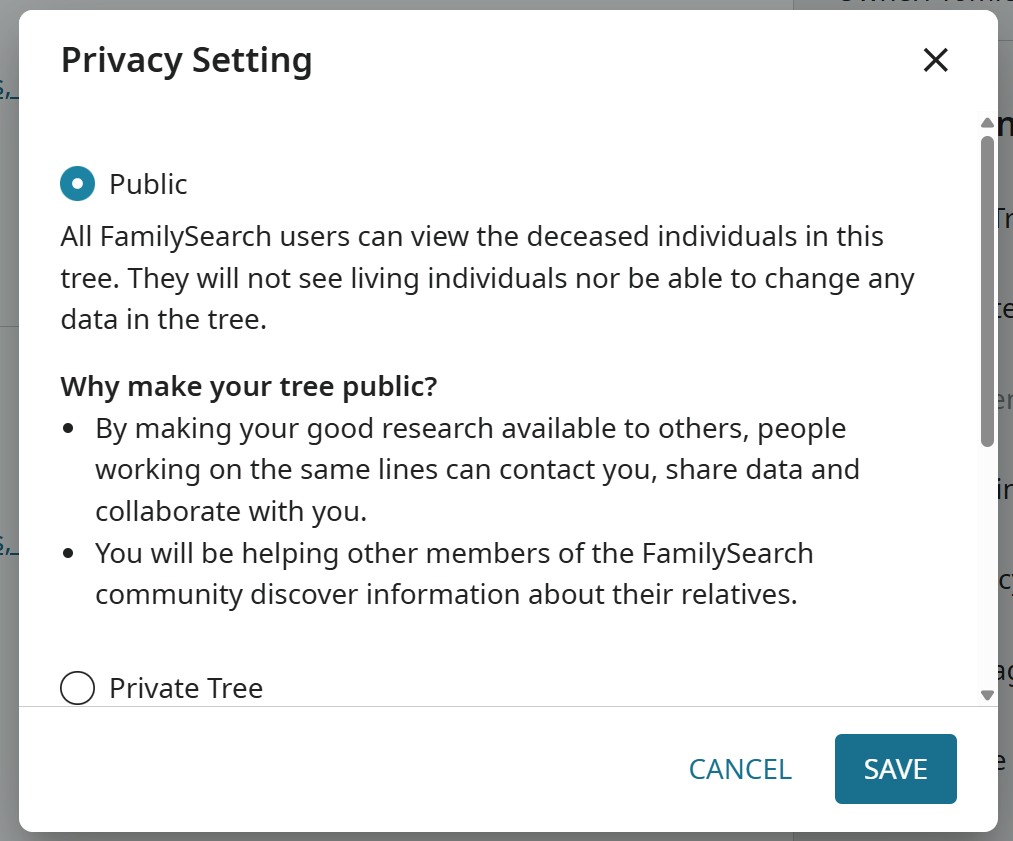
Task: Click the Public option label
Action: click(x=148, y=184)
